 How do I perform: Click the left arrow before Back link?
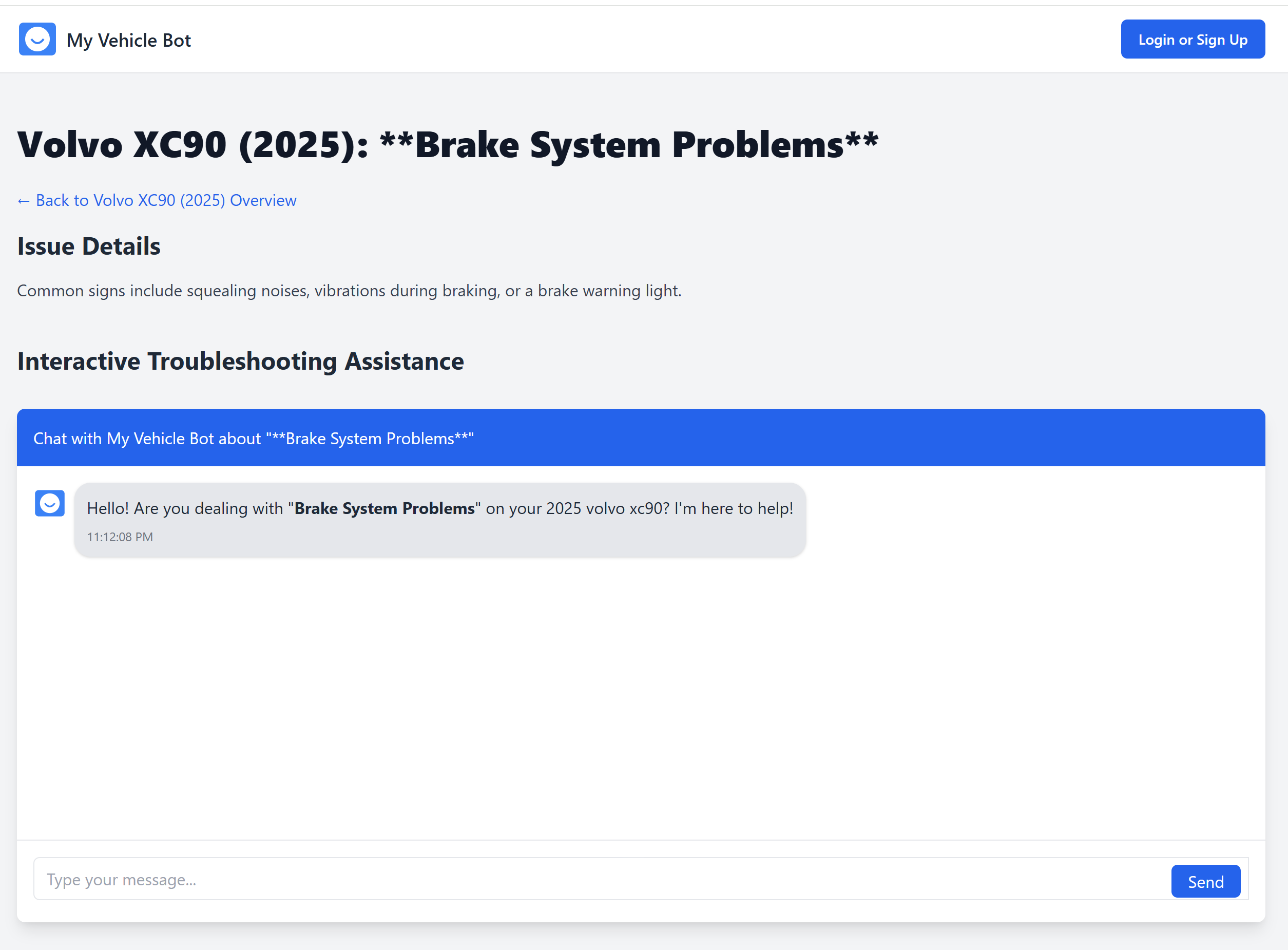point(23,201)
